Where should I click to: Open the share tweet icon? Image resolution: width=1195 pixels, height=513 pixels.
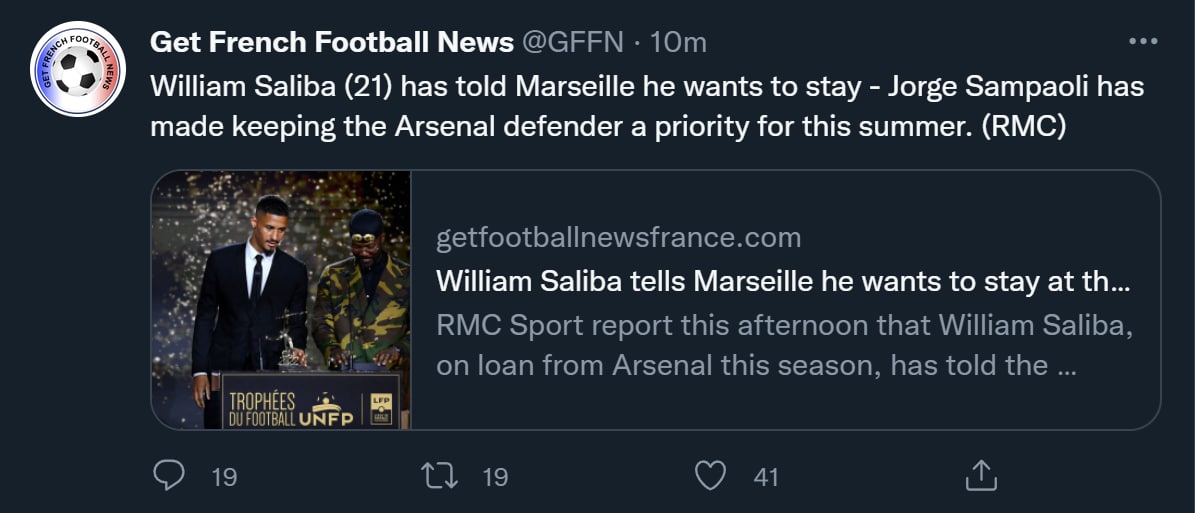click(981, 475)
